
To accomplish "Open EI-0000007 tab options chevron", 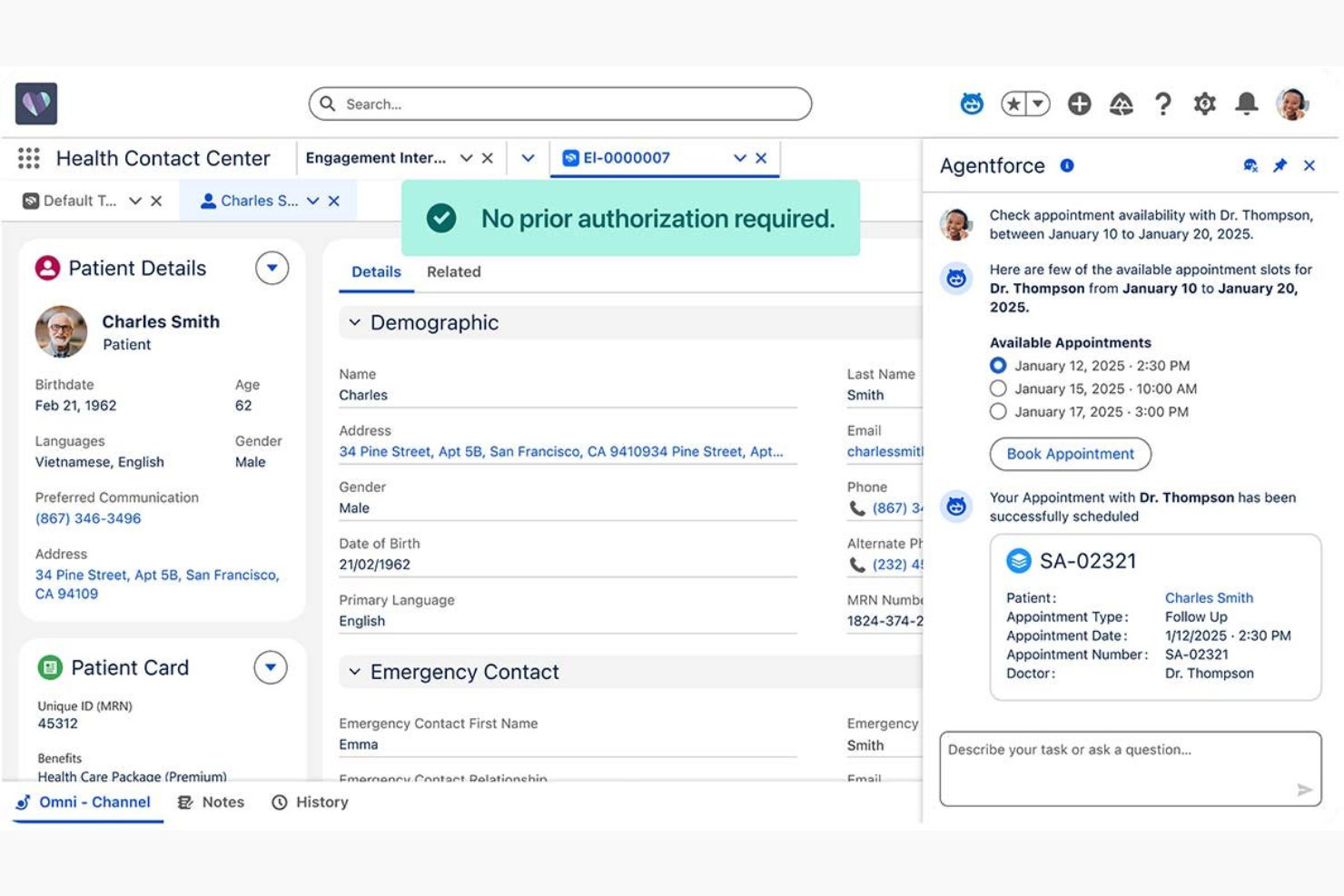I will tap(740, 158).
